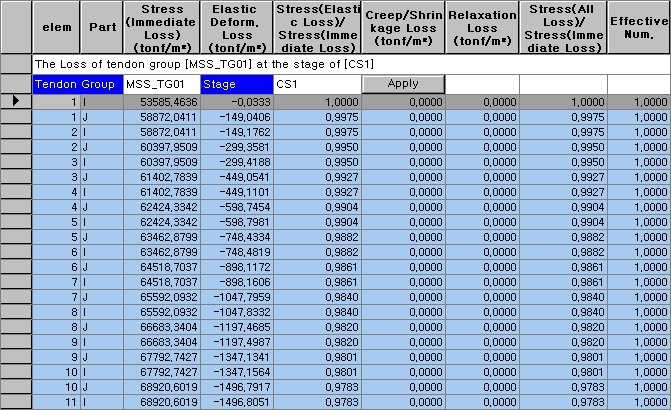Select elem number cell of row 11 I
Screen dimensions: 671x410
point(56,402)
